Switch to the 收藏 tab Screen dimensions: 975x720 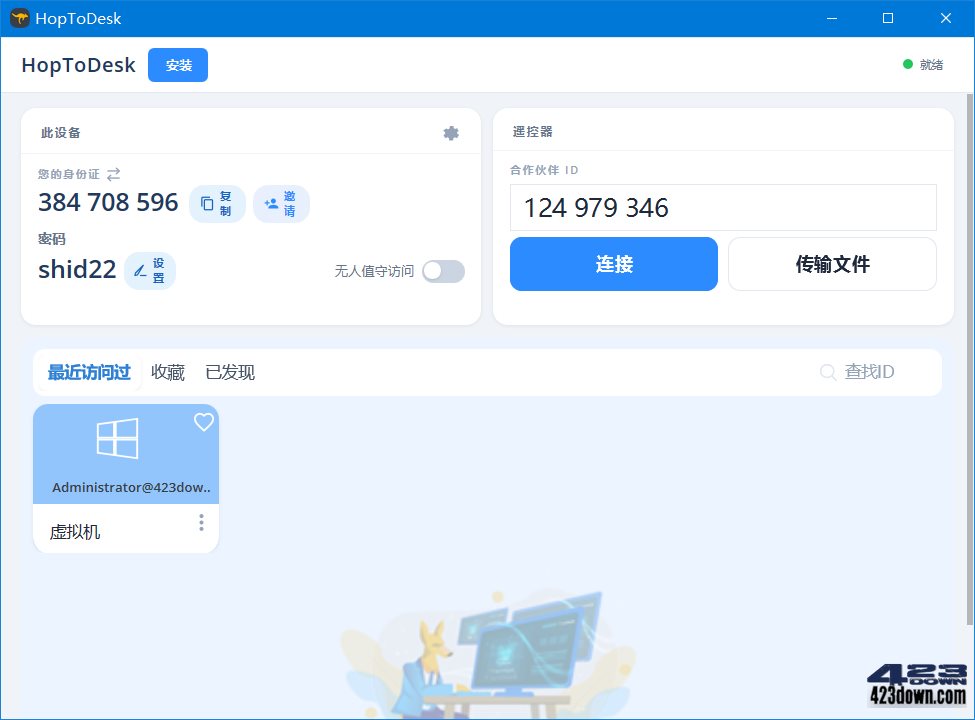(x=168, y=372)
